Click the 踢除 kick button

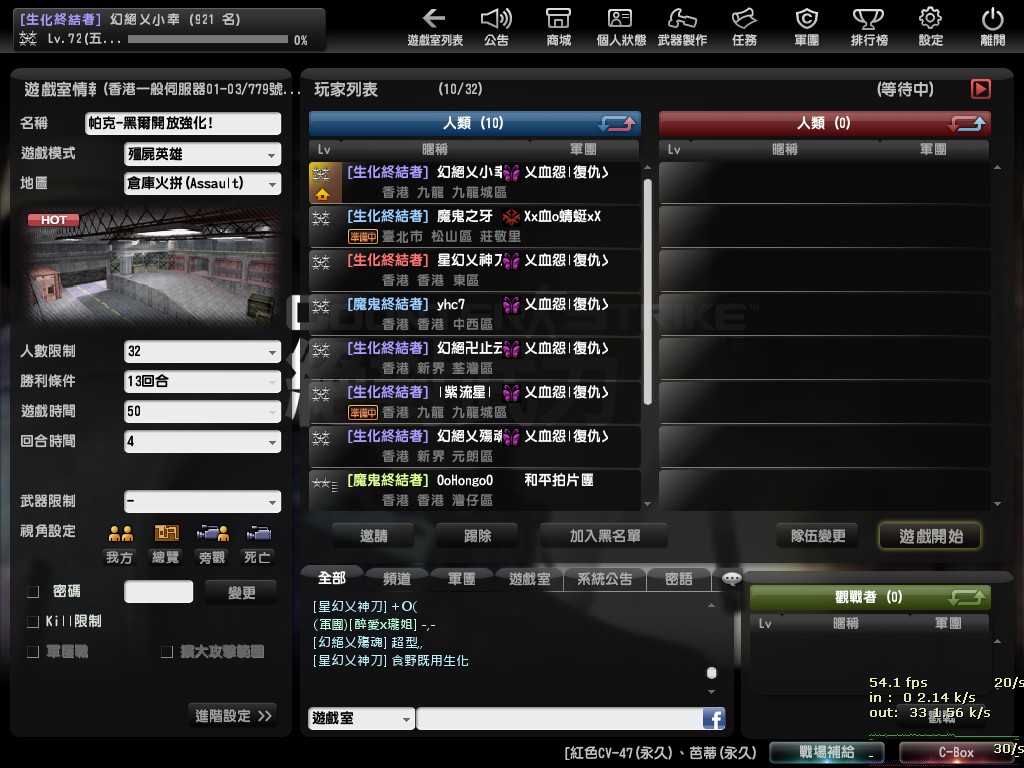click(477, 536)
